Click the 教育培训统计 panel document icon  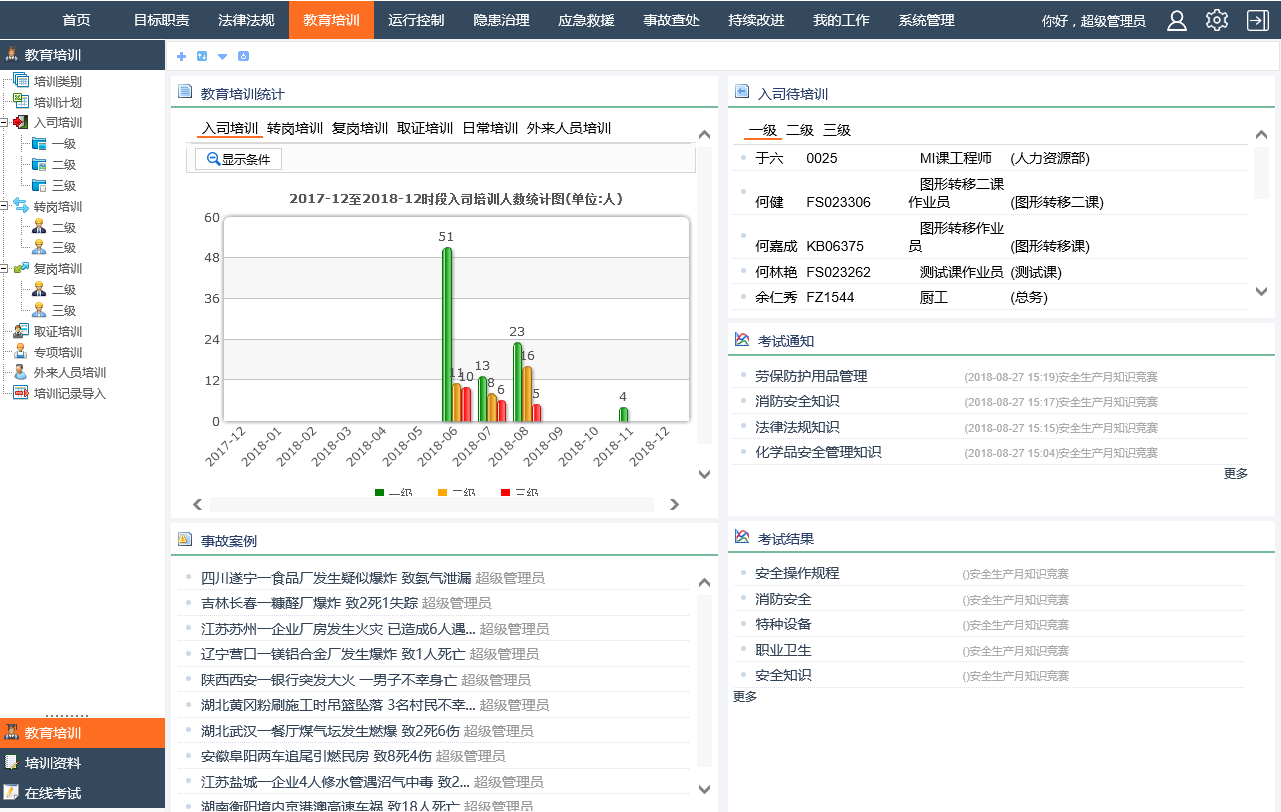point(184,92)
